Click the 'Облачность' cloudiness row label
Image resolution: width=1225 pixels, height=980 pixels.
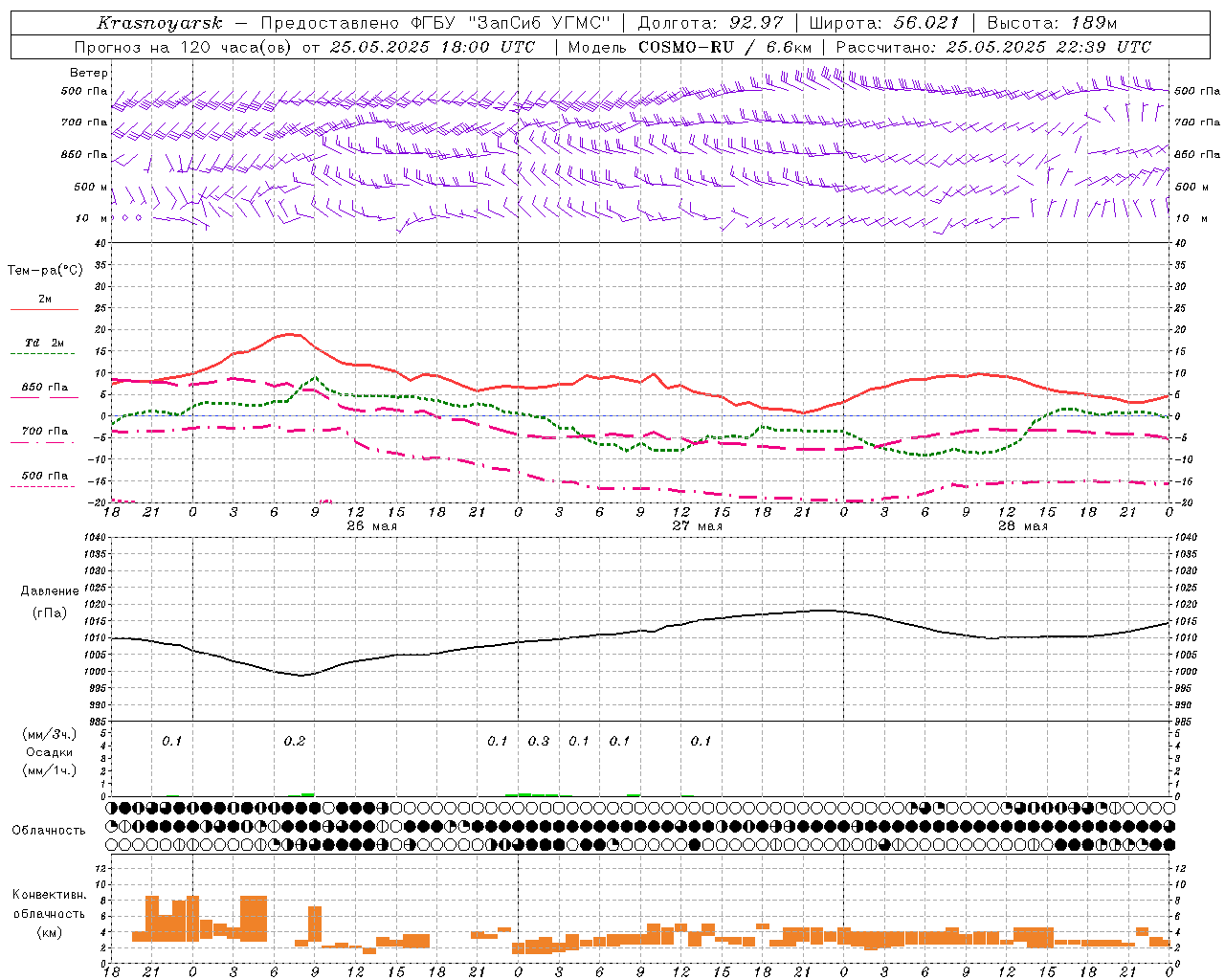[49, 831]
